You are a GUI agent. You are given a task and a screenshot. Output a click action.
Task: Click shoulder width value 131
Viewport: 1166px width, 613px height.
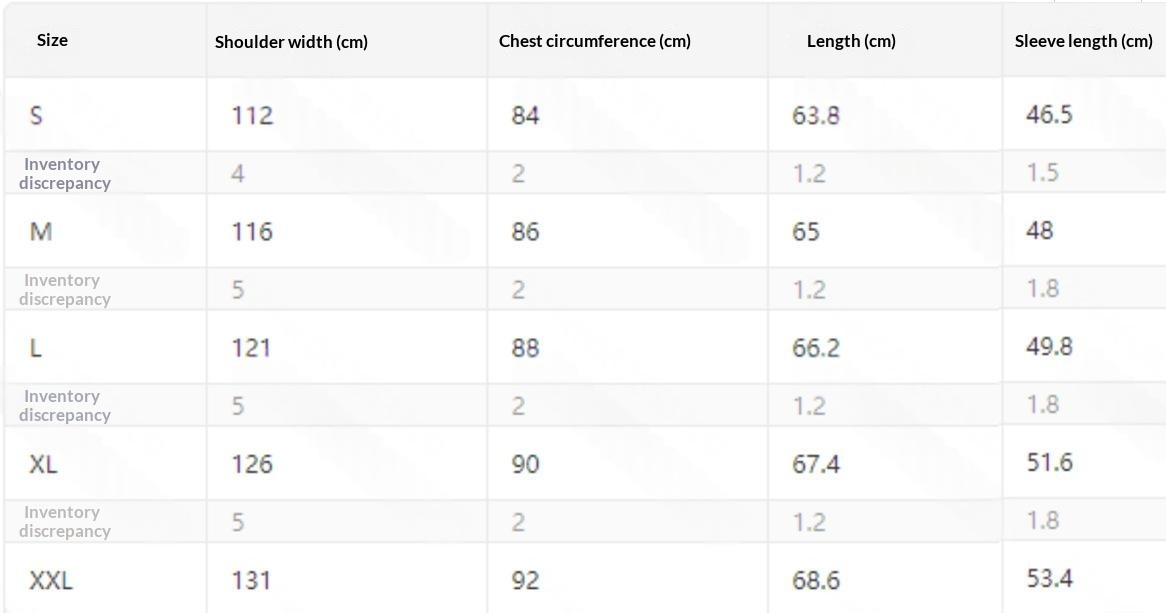[x=251, y=580]
